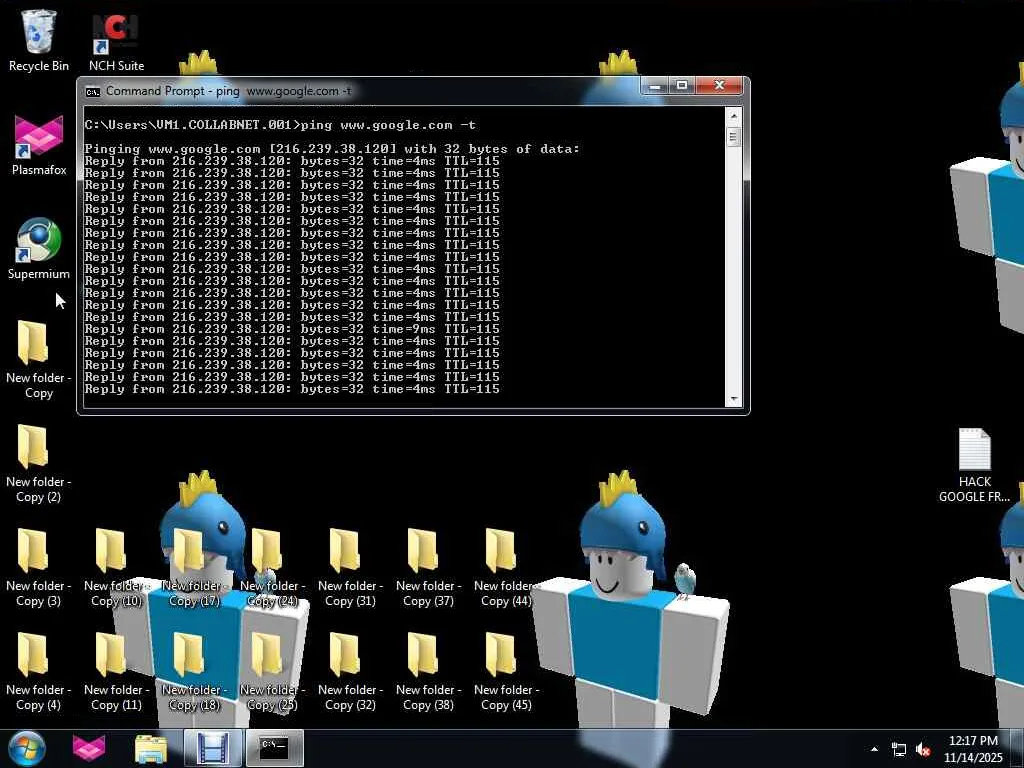
Task: Launch Plasmafox from the taskbar
Action: (x=89, y=748)
